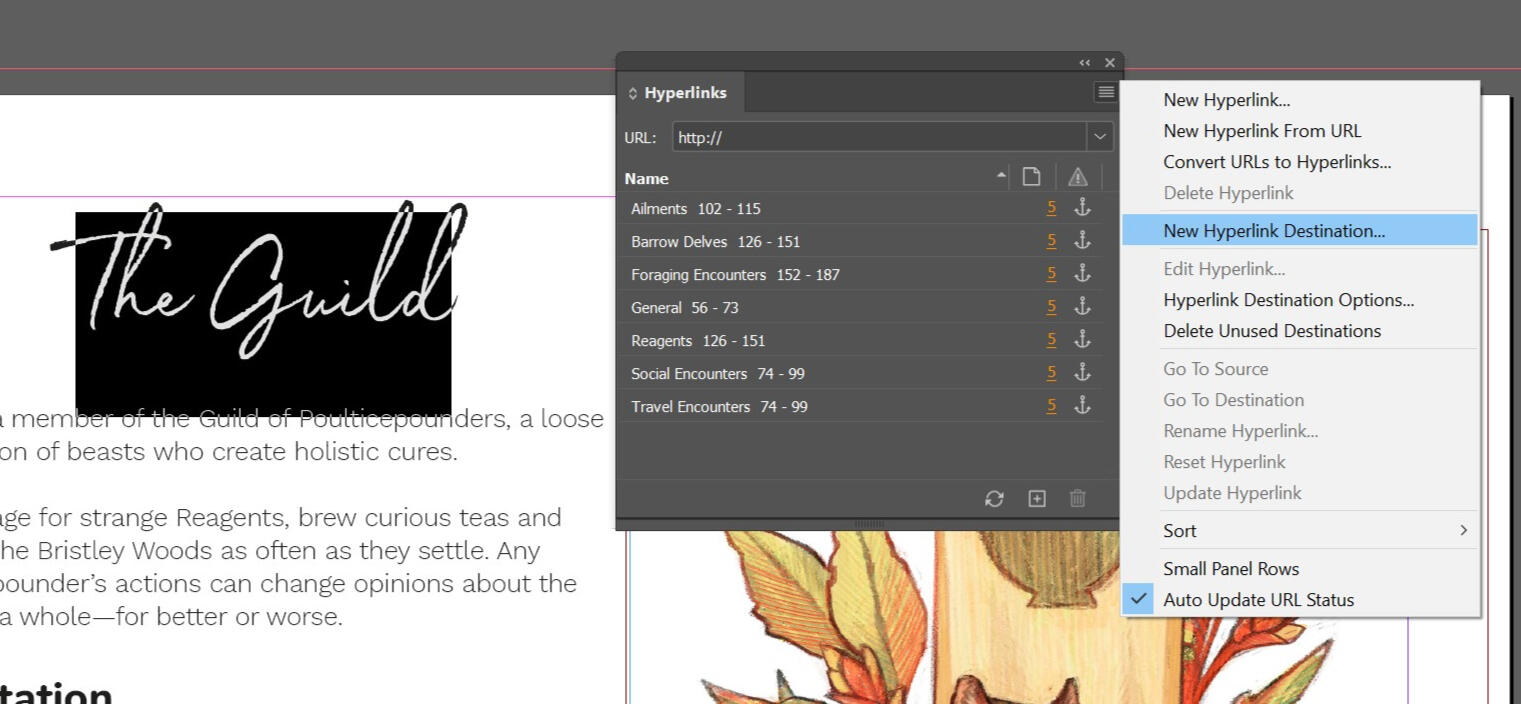Click the Create New Hyperlink icon
Screen dimensions: 1521x704
[x=1037, y=498]
